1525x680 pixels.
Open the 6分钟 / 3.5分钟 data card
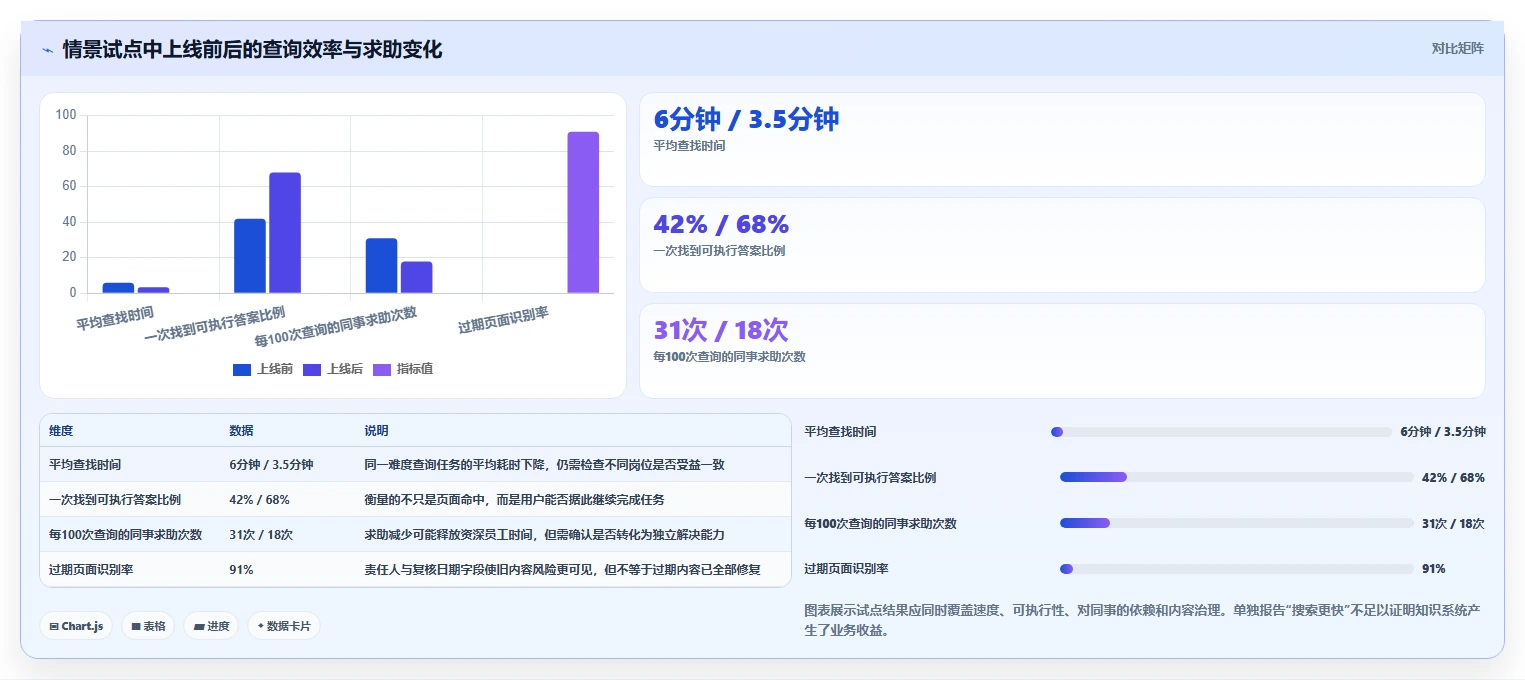[x=1062, y=139]
